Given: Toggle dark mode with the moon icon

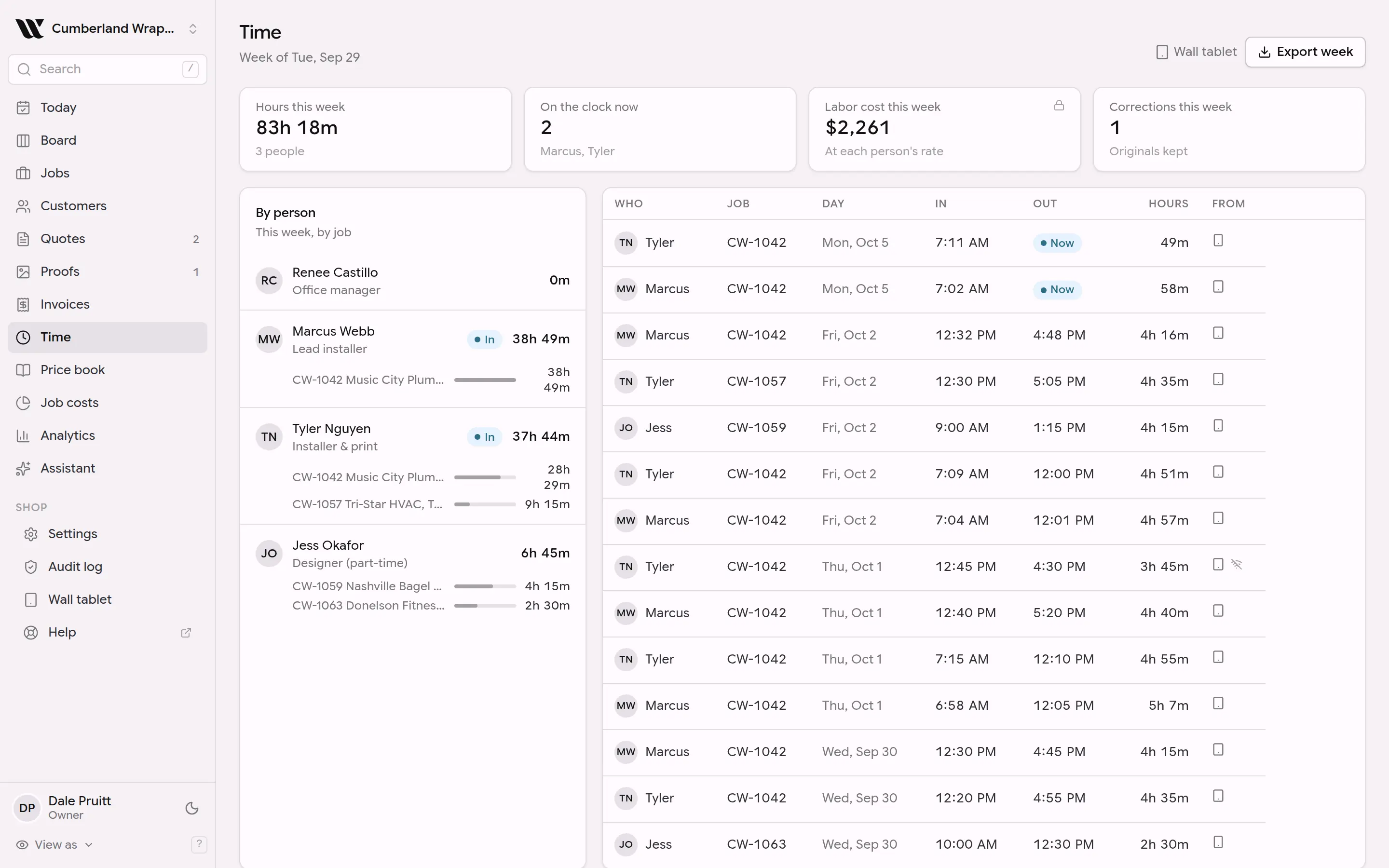Looking at the screenshot, I should pyautogui.click(x=191, y=808).
